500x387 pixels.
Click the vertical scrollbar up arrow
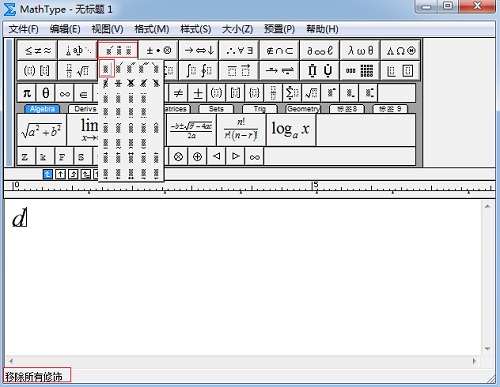(487, 207)
